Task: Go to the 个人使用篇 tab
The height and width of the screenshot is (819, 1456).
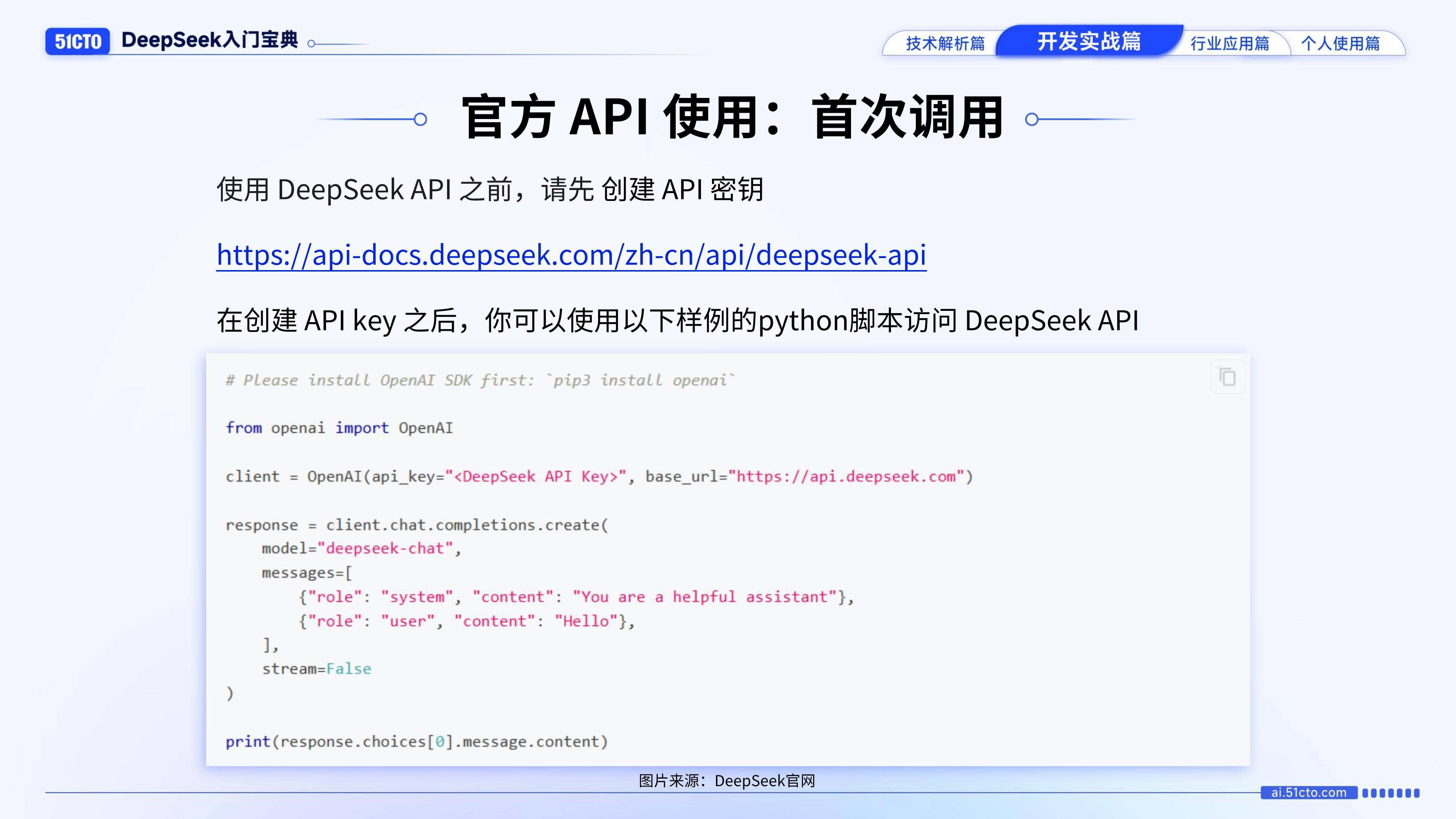Action: (1340, 44)
